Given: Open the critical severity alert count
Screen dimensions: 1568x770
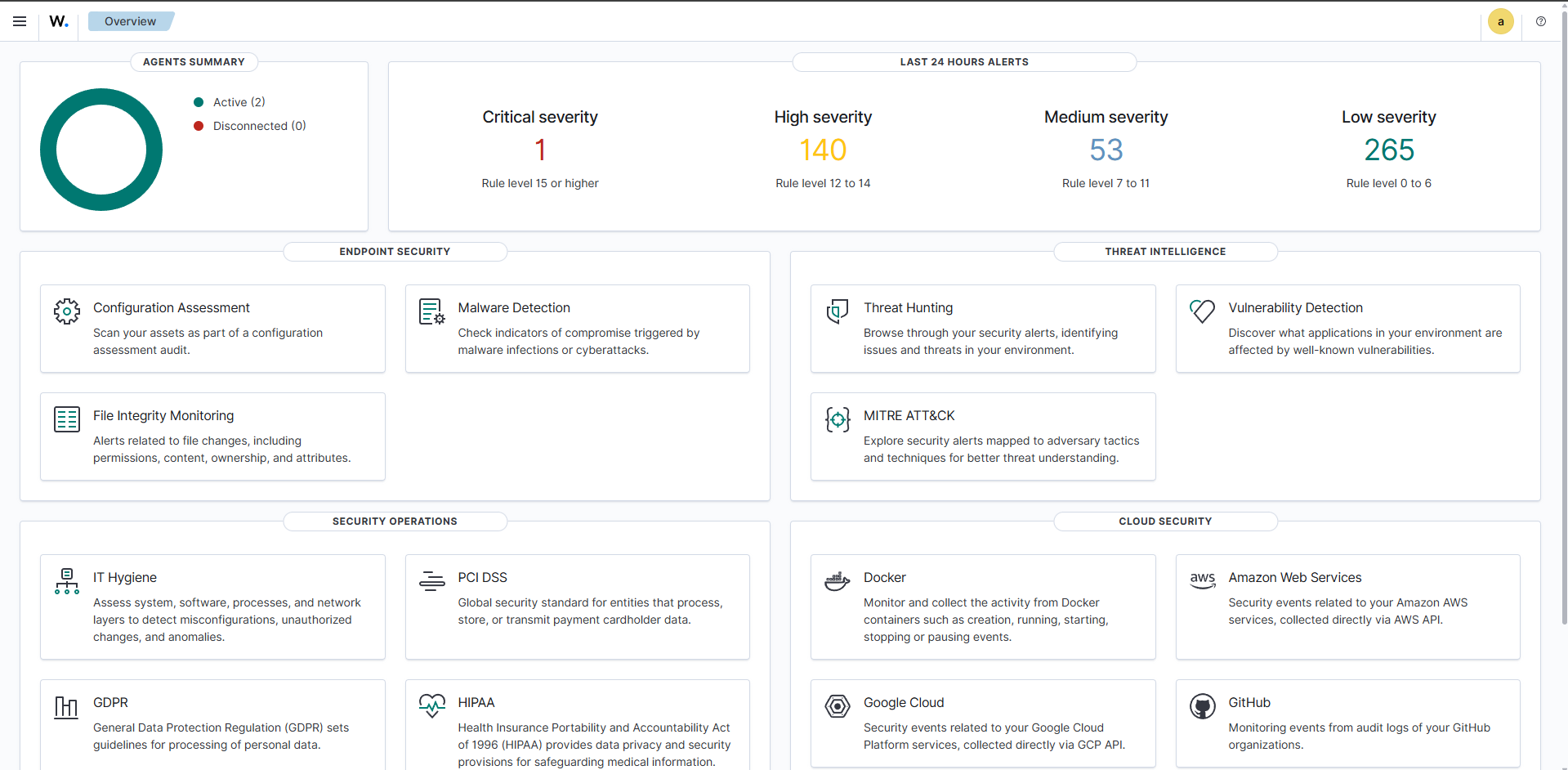Looking at the screenshot, I should [540, 150].
